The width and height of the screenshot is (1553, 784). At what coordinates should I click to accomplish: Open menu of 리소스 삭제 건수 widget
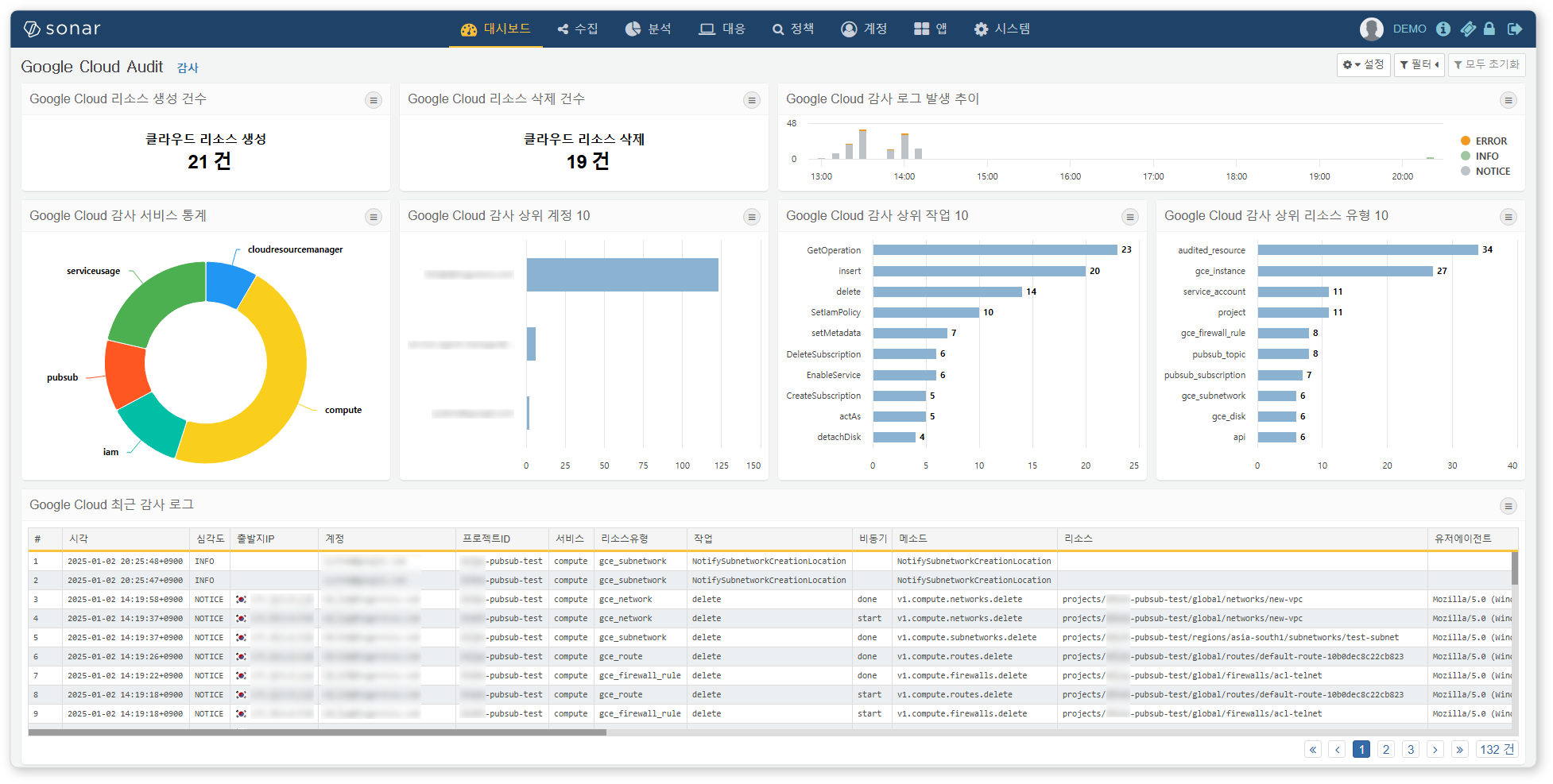point(751,100)
